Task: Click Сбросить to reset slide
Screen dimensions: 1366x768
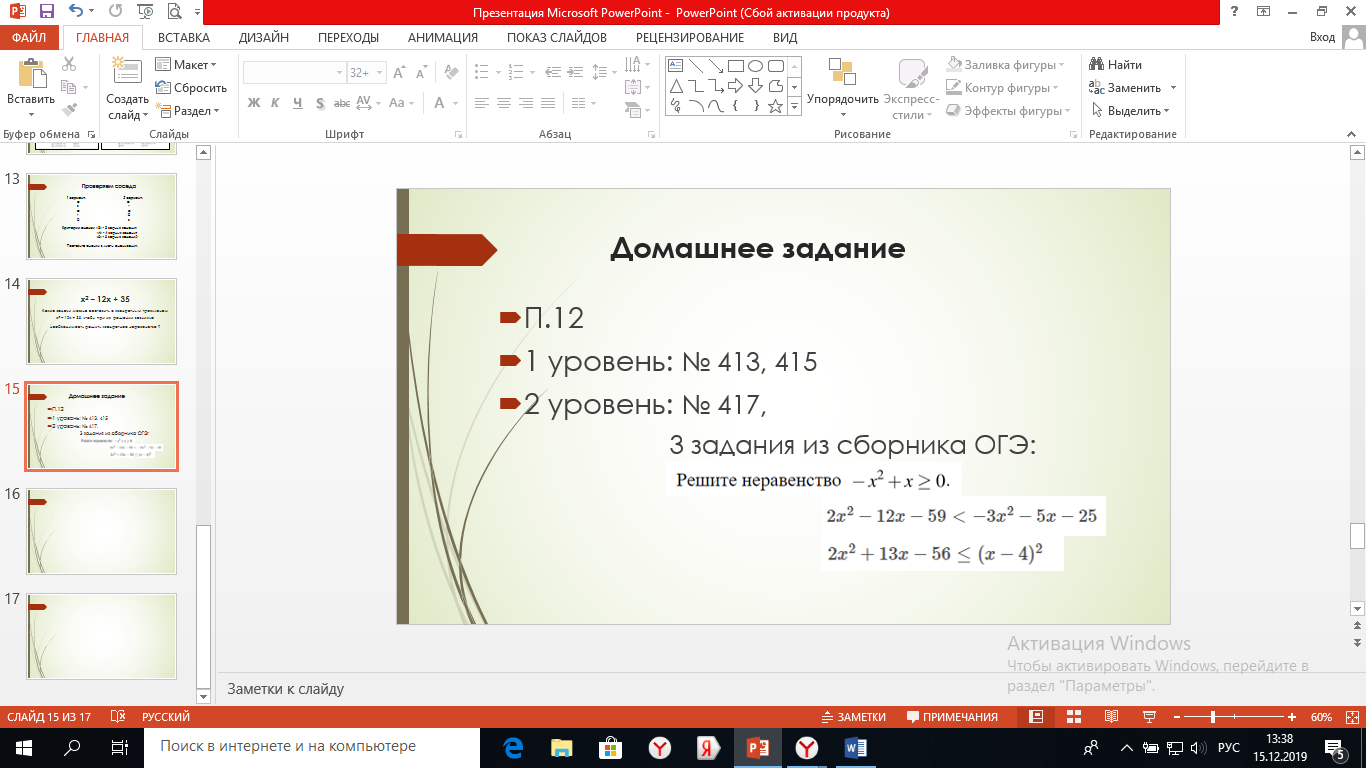Action: point(191,87)
